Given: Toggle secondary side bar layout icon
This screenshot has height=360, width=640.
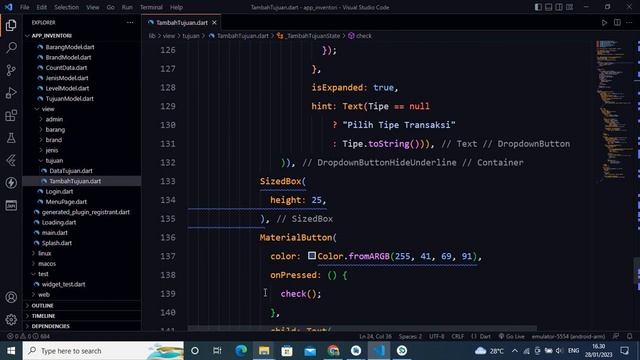Looking at the screenshot, I should click(x=559, y=7).
